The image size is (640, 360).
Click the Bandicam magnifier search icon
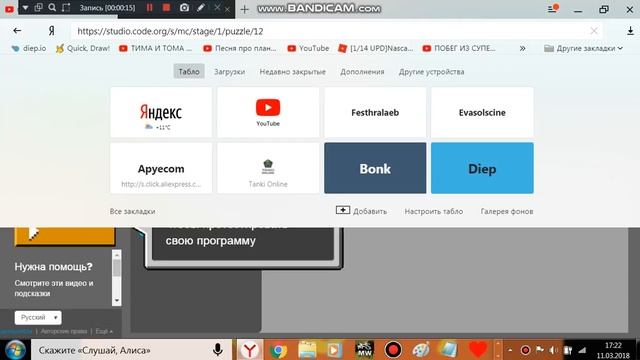pos(52,7)
